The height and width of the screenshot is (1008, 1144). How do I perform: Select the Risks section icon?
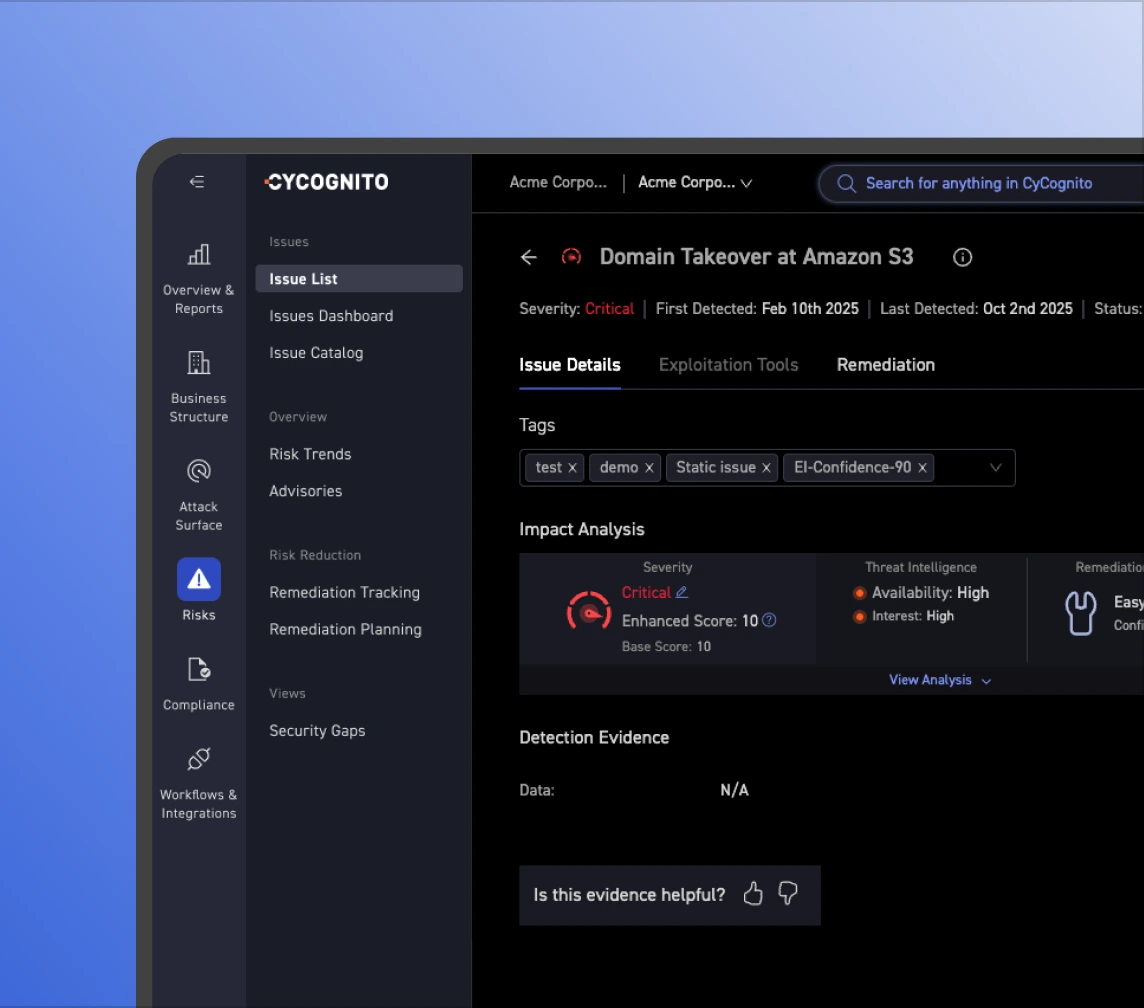(198, 578)
